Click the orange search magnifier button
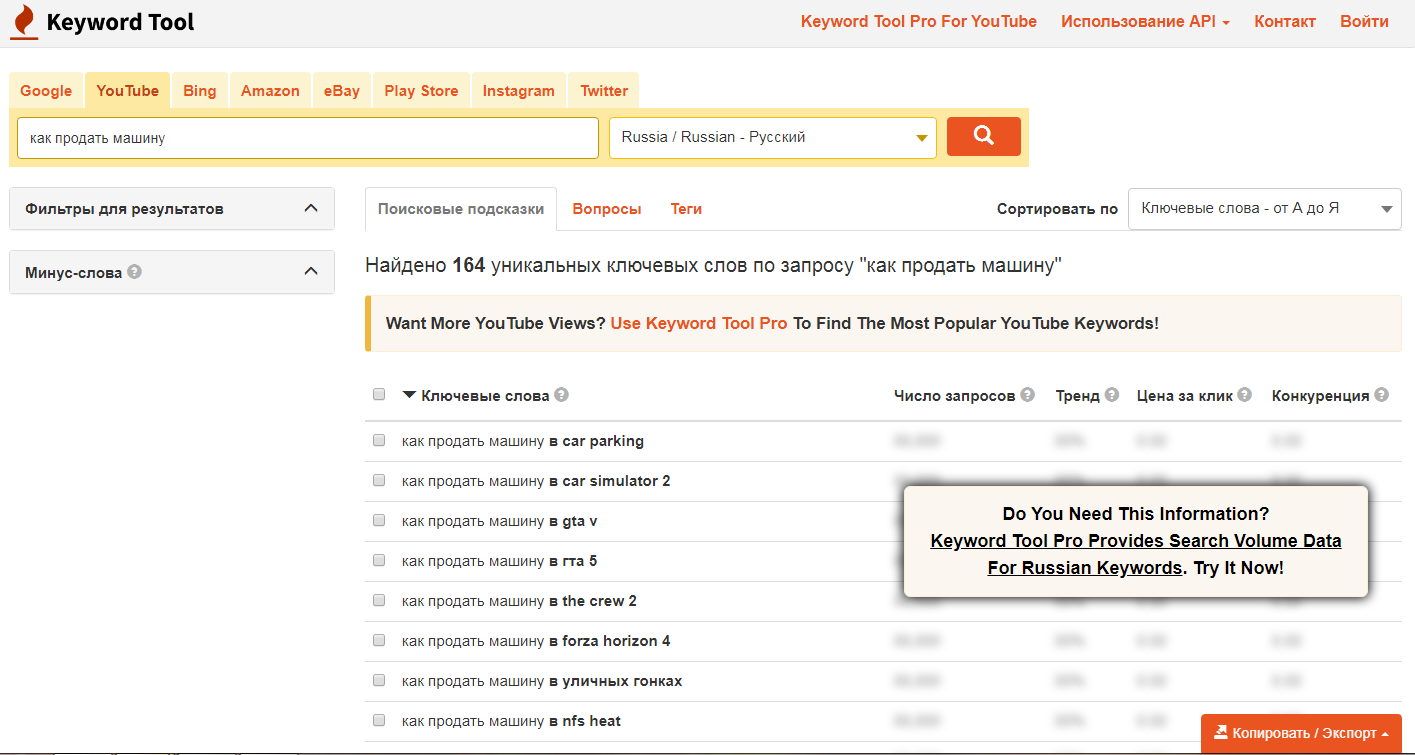Image resolution: width=1415 pixels, height=755 pixels. pos(983,137)
